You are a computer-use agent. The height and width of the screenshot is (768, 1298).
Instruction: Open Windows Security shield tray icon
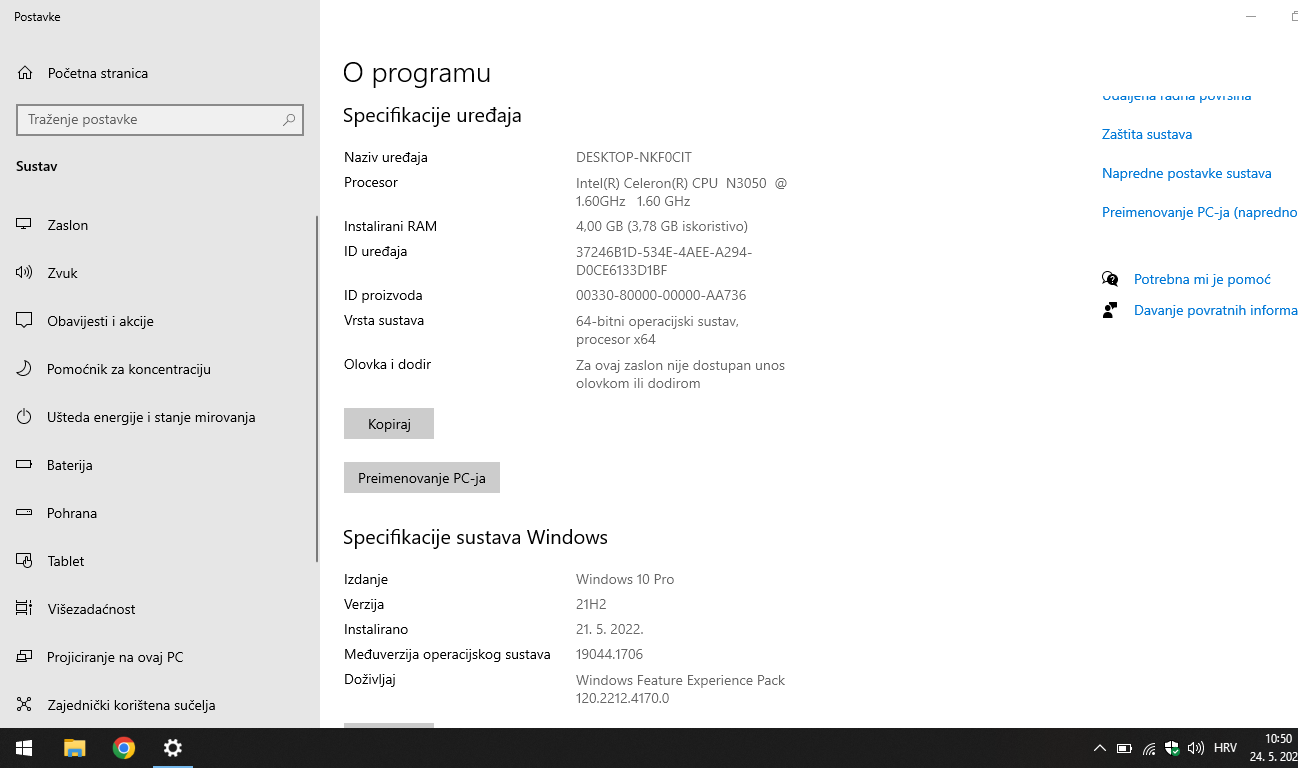pyautogui.click(x=1172, y=748)
